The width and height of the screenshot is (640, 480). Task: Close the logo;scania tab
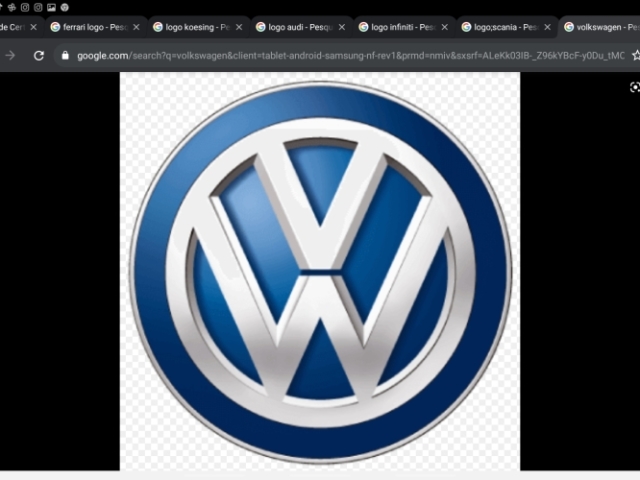pyautogui.click(x=548, y=27)
